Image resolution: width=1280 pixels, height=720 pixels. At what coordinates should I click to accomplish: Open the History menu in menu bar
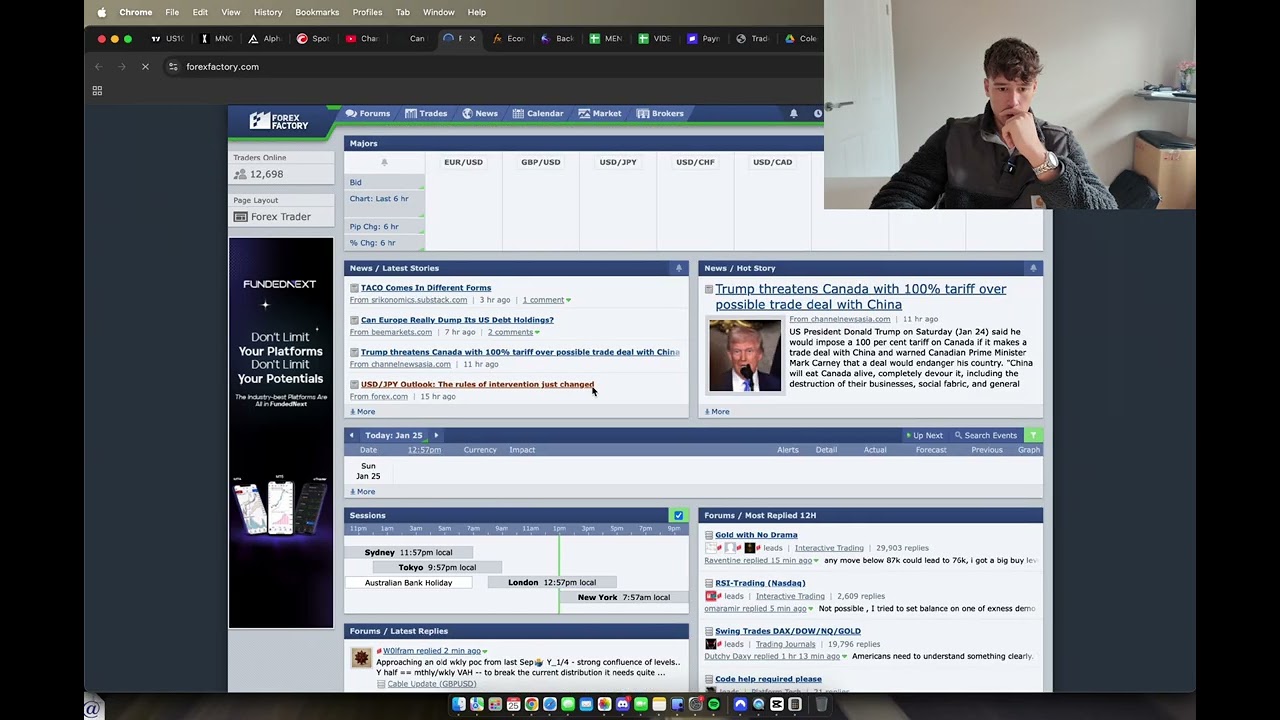pos(268,12)
